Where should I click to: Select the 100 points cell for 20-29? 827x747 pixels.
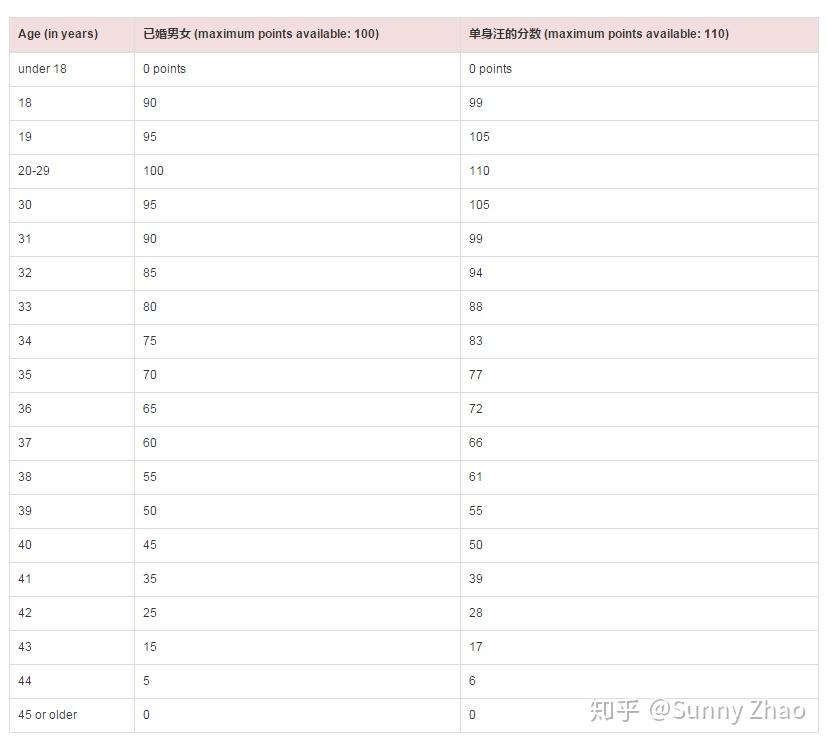click(153, 171)
